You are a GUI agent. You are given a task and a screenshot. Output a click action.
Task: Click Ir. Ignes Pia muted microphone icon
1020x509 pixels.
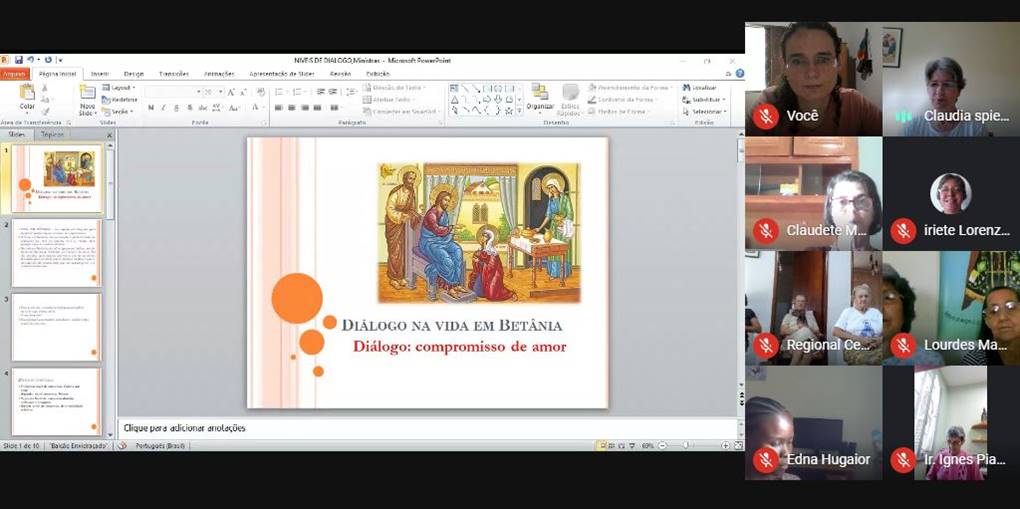point(903,460)
